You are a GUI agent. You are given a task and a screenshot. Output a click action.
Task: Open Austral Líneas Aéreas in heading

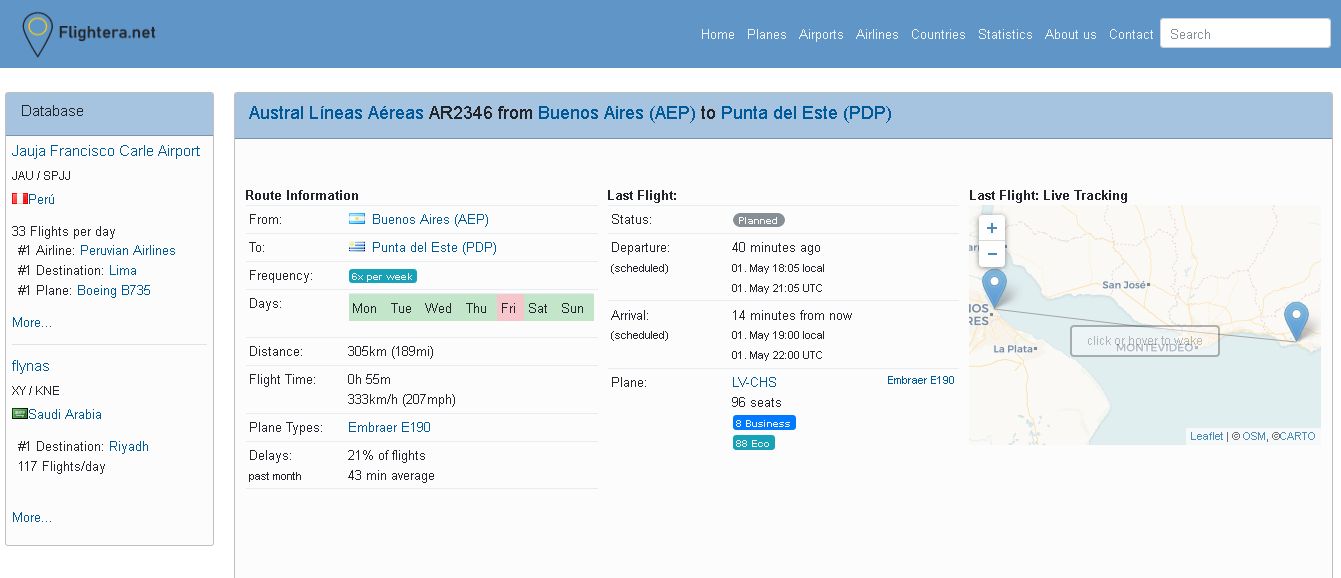(x=336, y=113)
